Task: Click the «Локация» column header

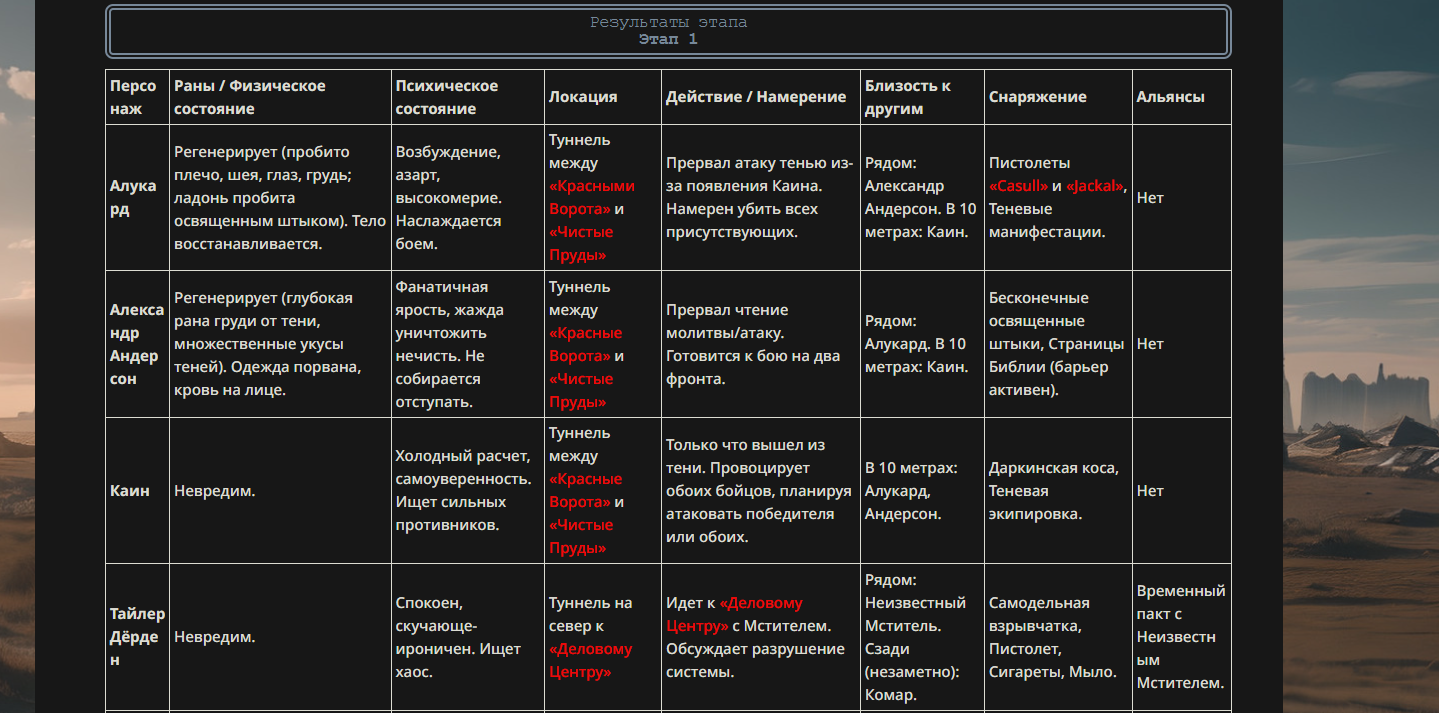Action: pos(603,97)
